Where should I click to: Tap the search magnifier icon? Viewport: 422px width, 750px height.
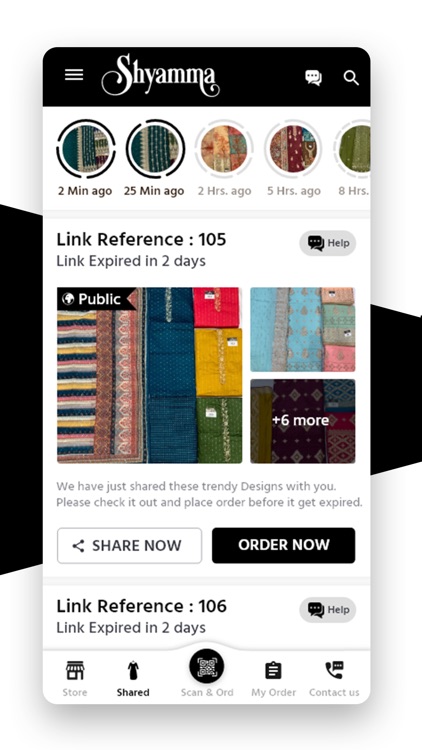click(x=351, y=77)
